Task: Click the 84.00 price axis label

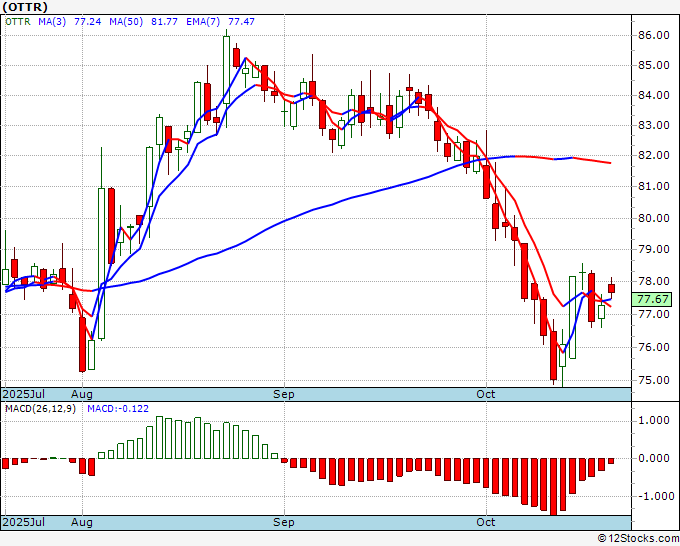Action: pyautogui.click(x=654, y=95)
